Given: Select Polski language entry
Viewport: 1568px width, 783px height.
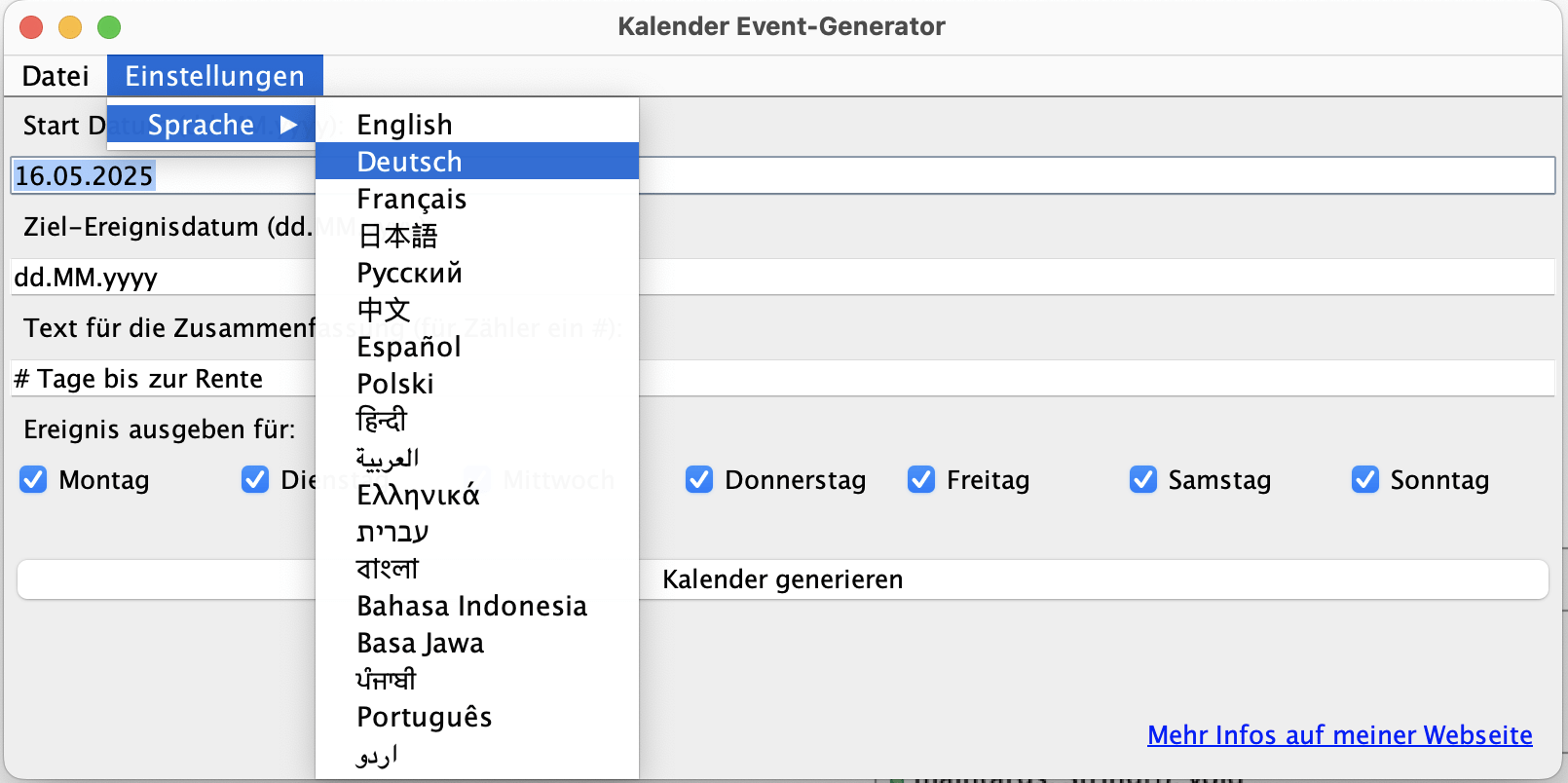Looking at the screenshot, I should [394, 384].
